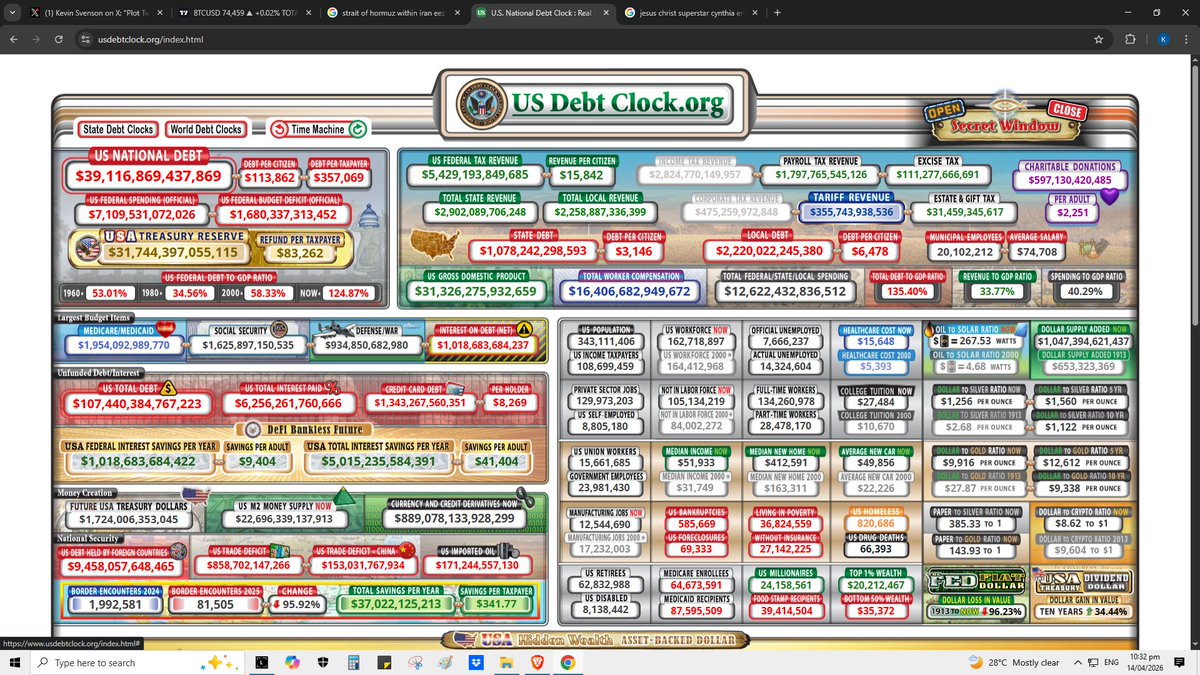Open State Debt Clocks
This screenshot has width=1200, height=675.
(118, 129)
